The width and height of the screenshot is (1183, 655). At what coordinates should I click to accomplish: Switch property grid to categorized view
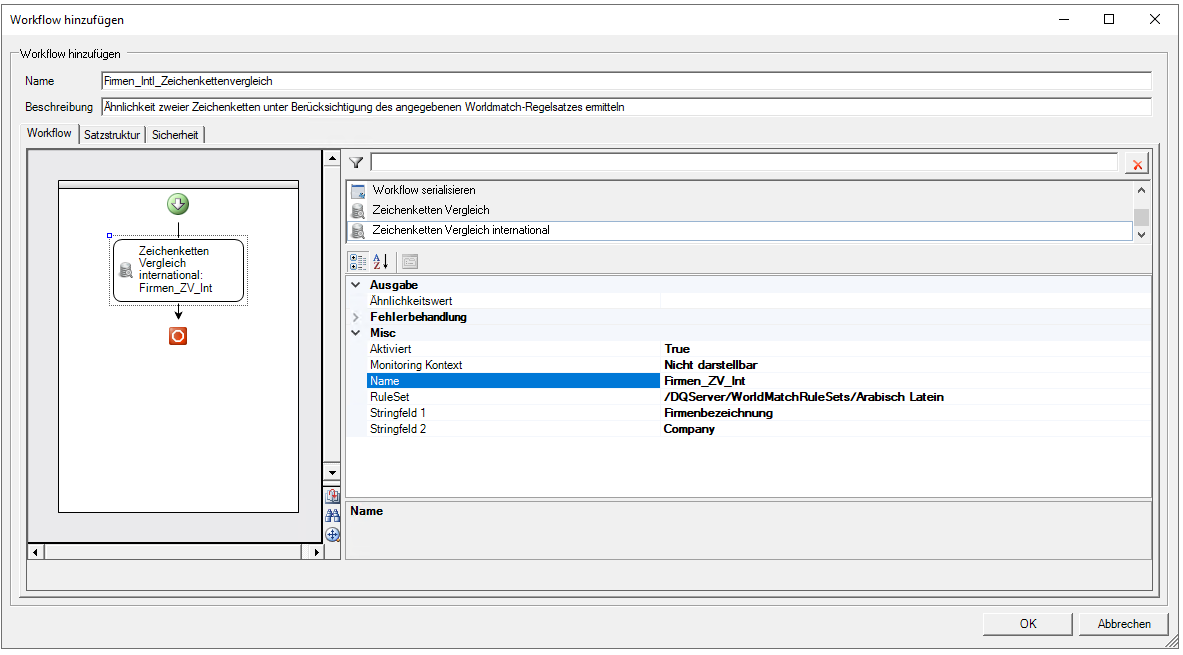[x=358, y=261]
